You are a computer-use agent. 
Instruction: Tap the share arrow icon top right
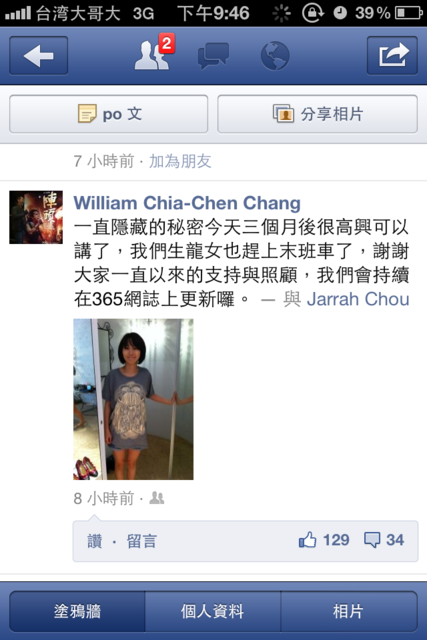[x=392, y=56]
